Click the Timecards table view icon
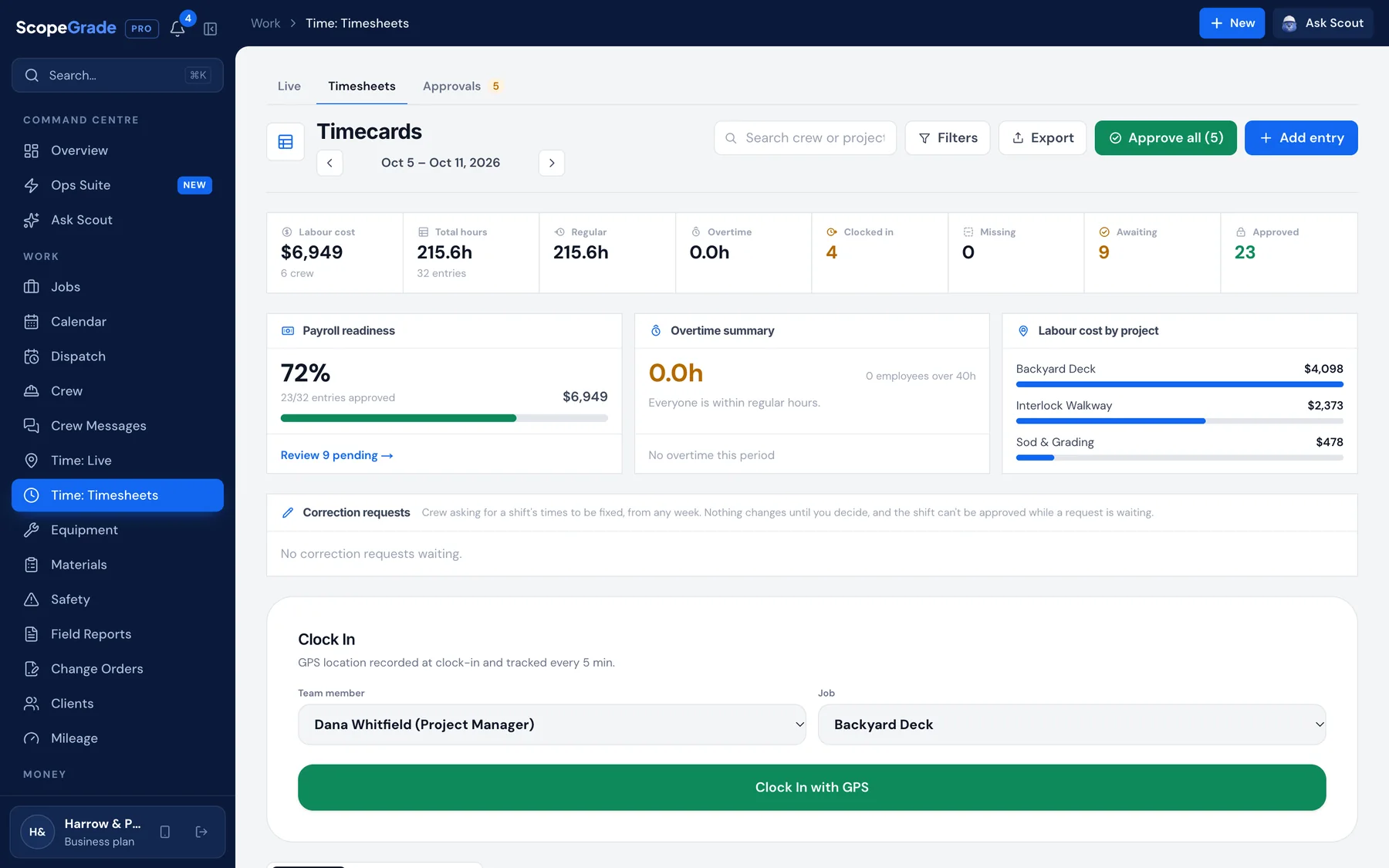Image resolution: width=1389 pixels, height=868 pixels. (286, 142)
